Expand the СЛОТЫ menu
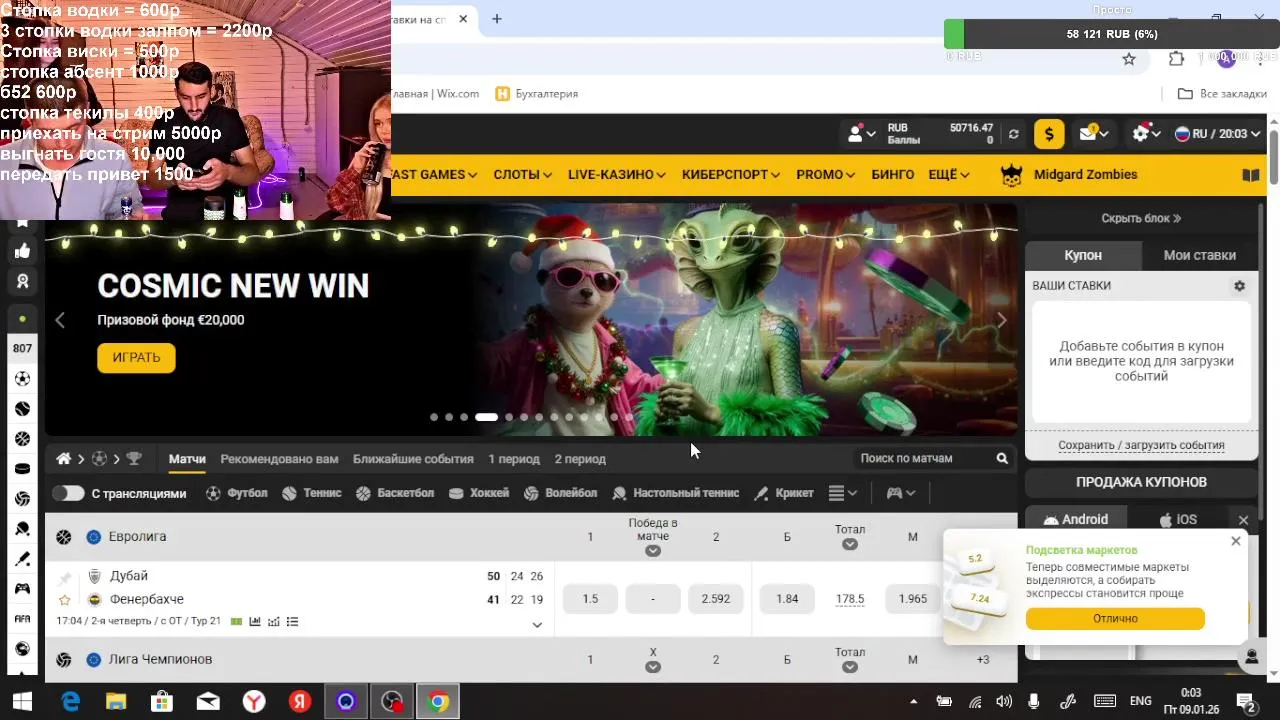The width and height of the screenshot is (1280, 720). click(522, 175)
